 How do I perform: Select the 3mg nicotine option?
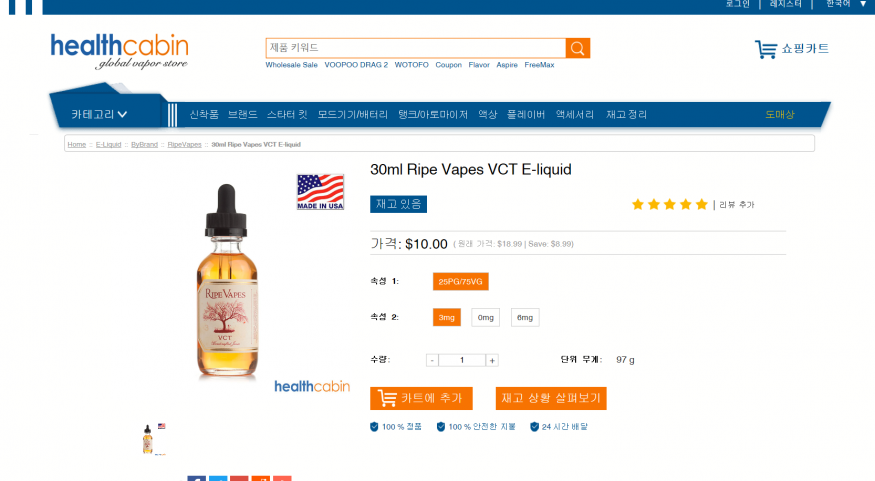[446, 318]
